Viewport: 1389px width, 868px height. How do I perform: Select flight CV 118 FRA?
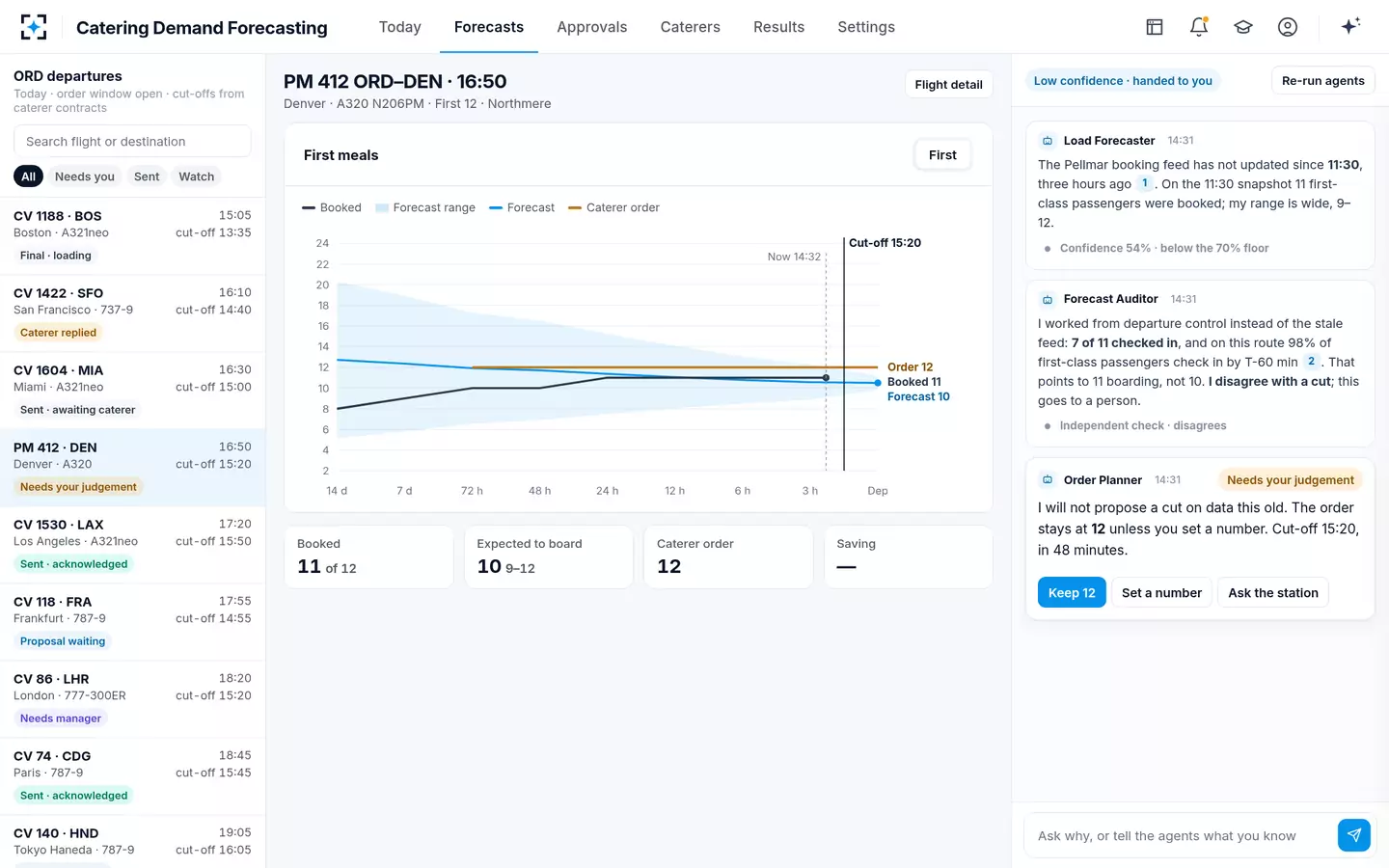pos(132,622)
